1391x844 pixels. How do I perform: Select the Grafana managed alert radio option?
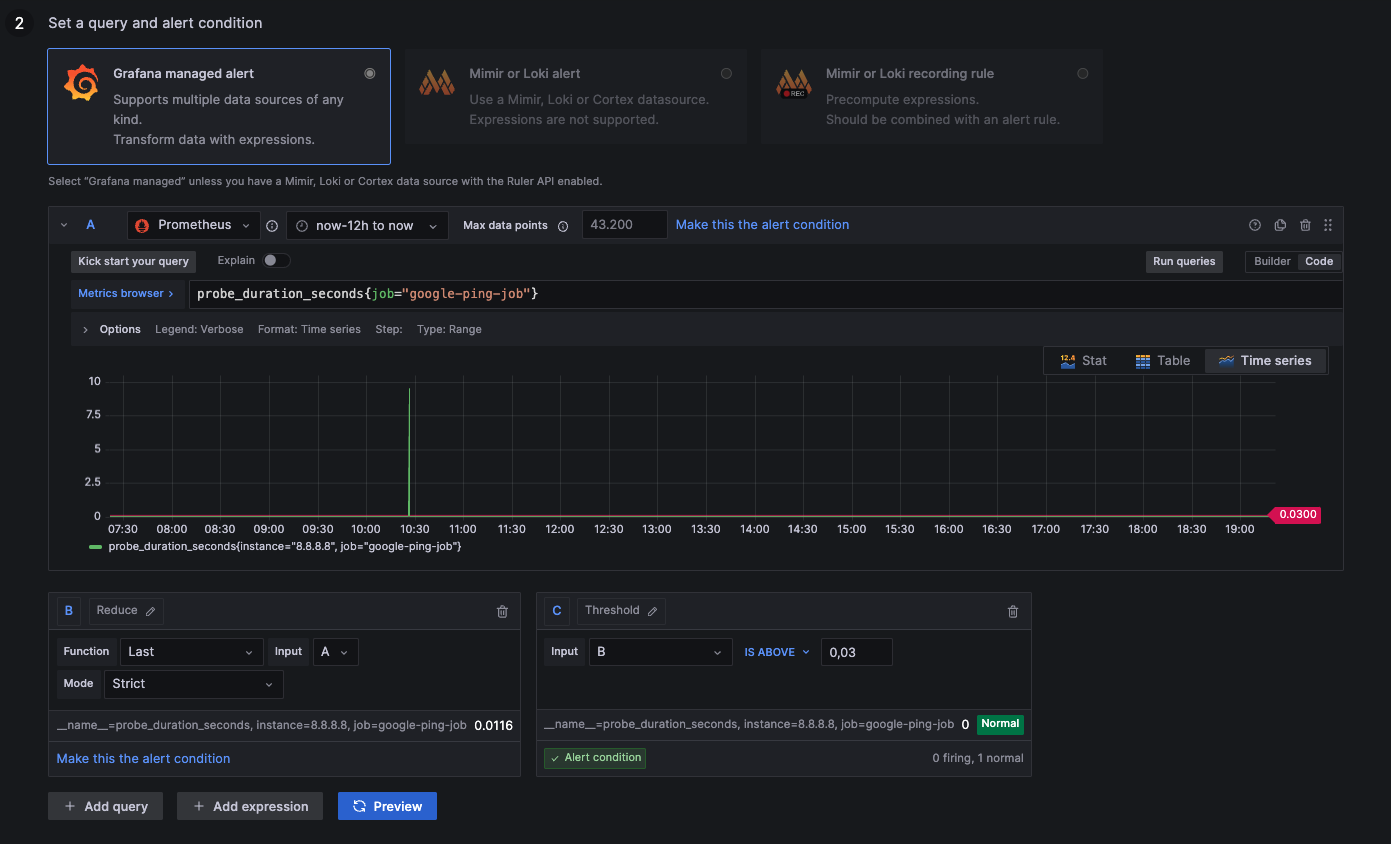[370, 73]
